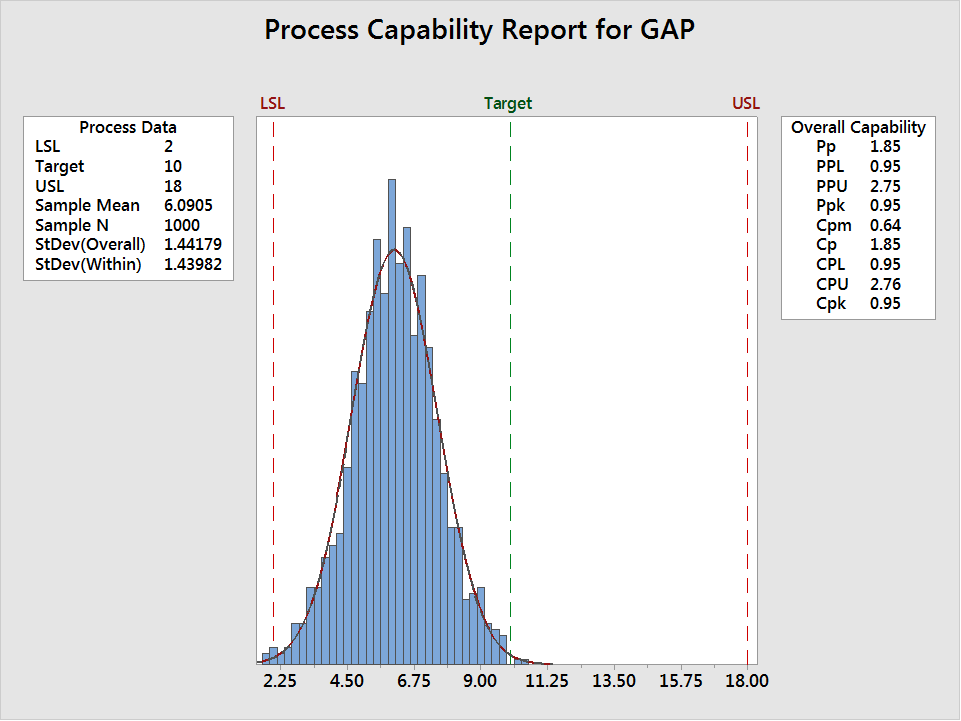Screen dimensions: 961x721
Task: Select the CPL row label
Action: pyautogui.click(x=830, y=264)
